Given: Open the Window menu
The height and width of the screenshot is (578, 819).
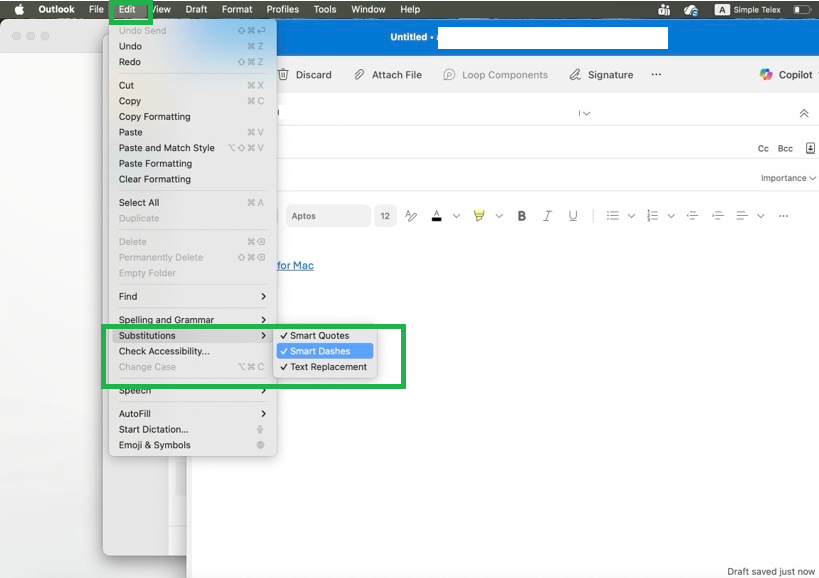Looking at the screenshot, I should point(368,9).
